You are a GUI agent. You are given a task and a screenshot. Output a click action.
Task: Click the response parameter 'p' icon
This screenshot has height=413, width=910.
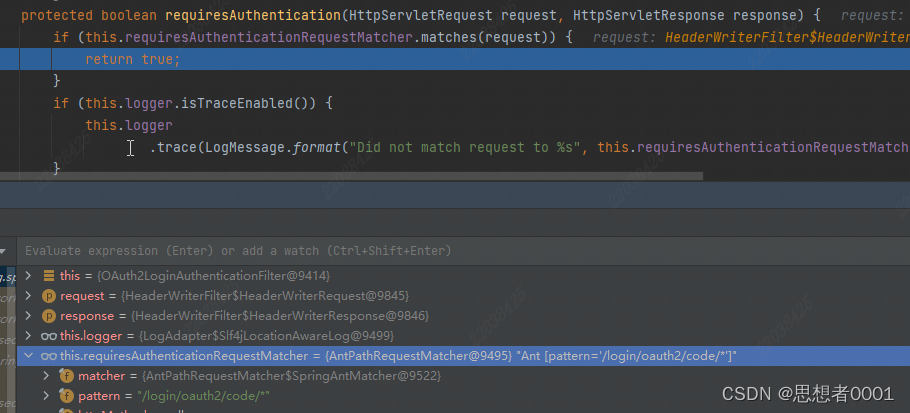pos(48,315)
